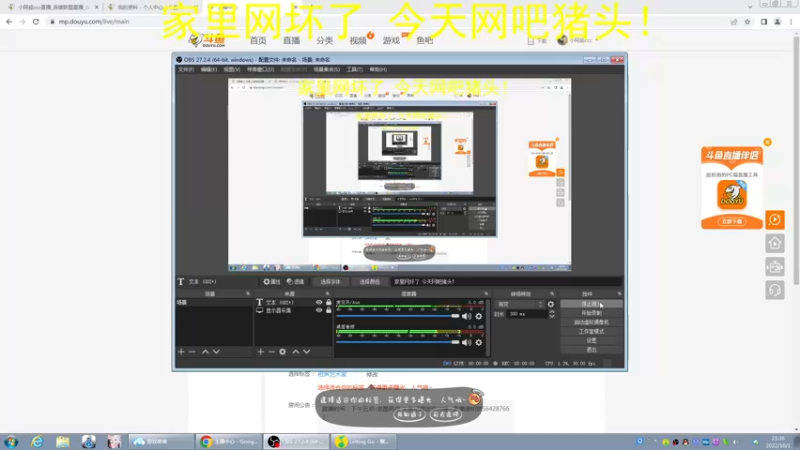Pop out the scenes dock panel

[248, 294]
